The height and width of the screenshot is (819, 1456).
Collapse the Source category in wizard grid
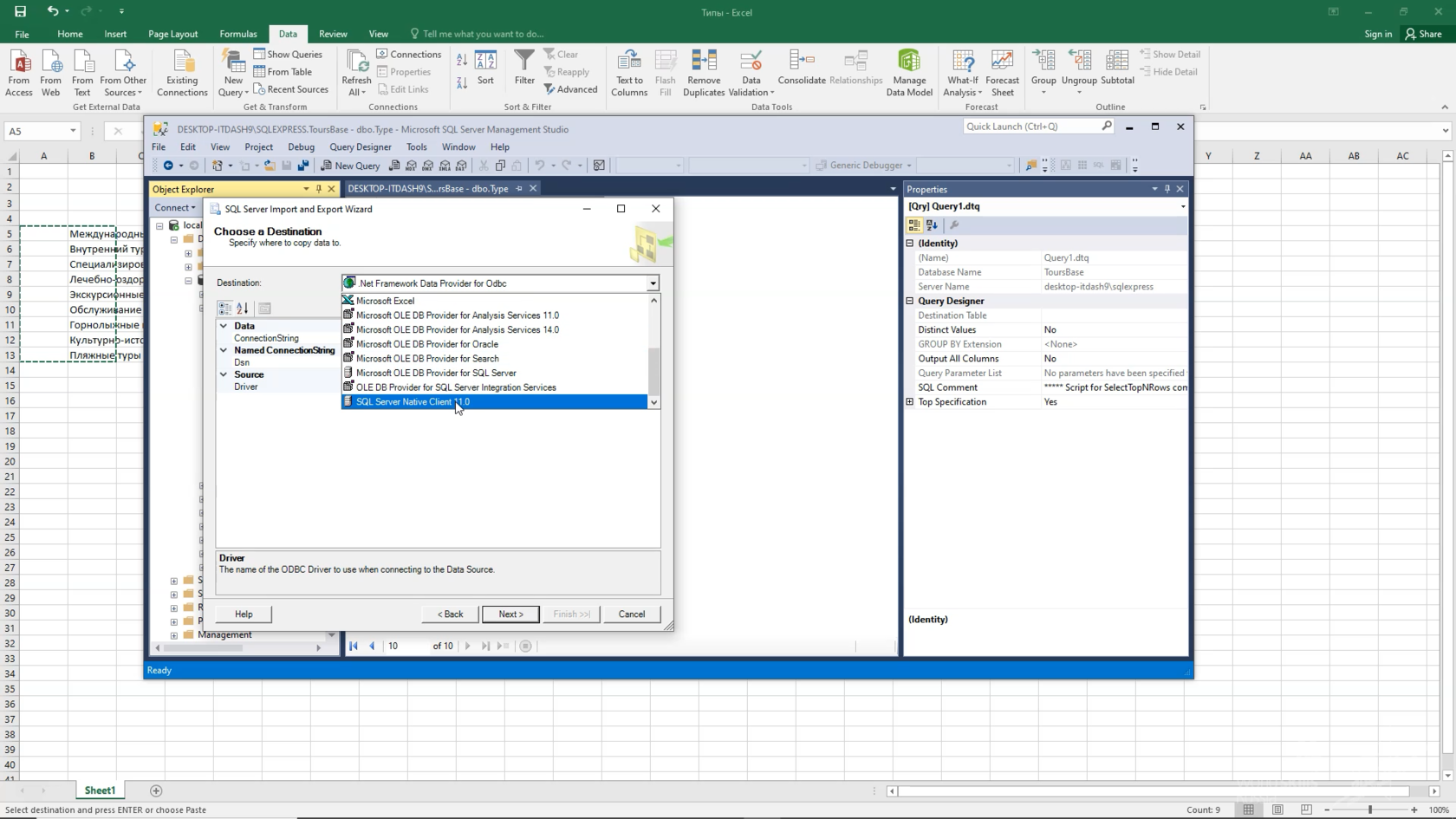pos(224,374)
